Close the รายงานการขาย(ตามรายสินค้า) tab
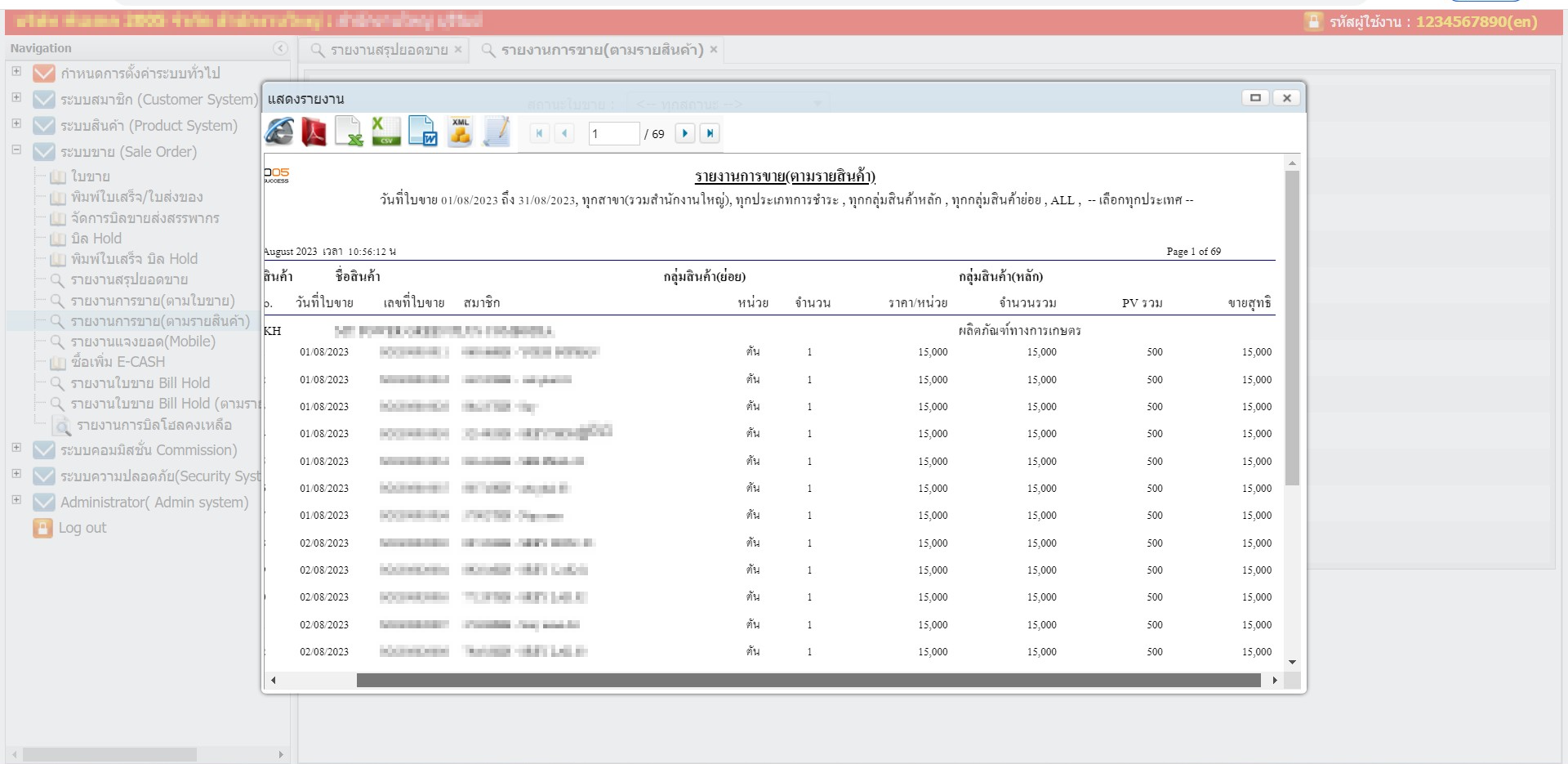Image resolution: width=1568 pixels, height=764 pixels. (713, 50)
